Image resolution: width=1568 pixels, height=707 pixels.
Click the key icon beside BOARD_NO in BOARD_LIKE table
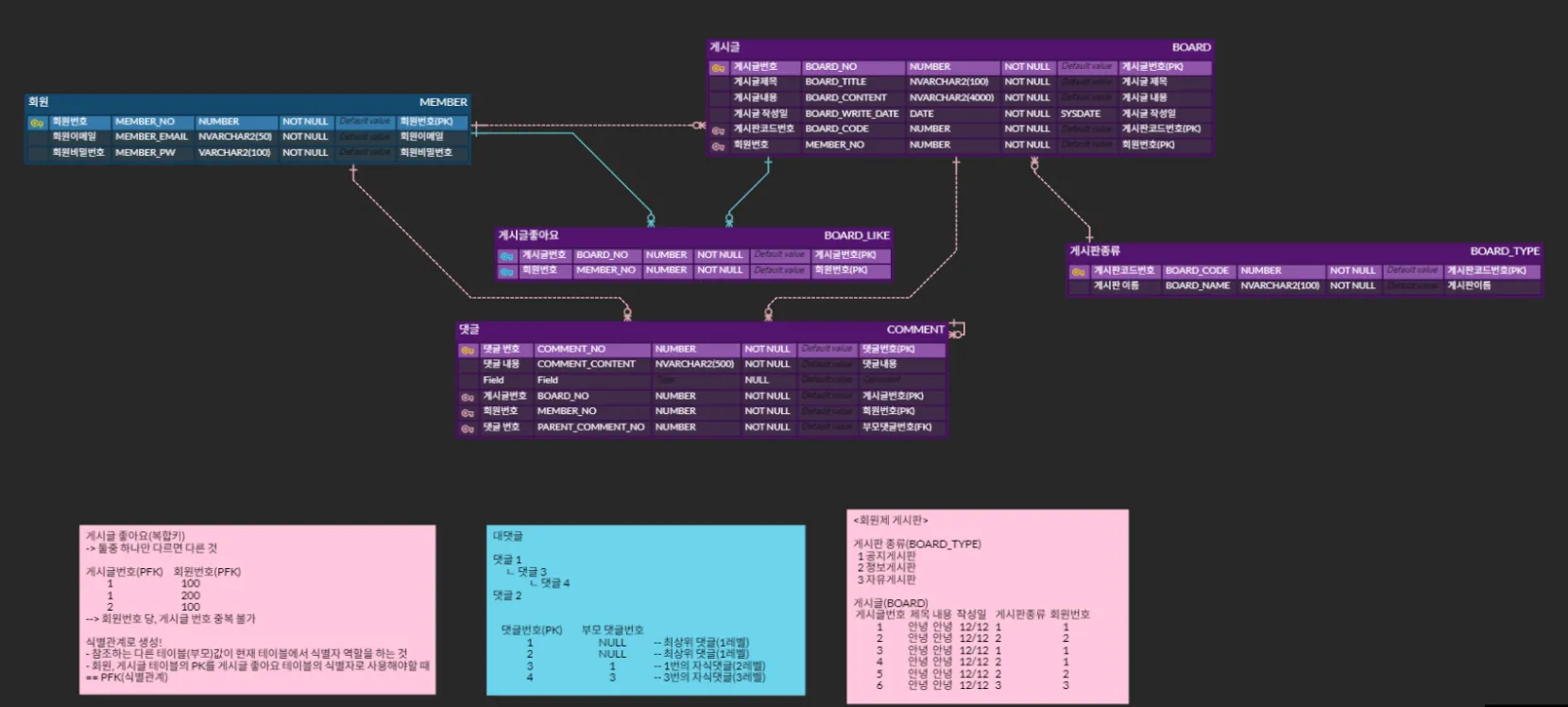[x=506, y=255]
